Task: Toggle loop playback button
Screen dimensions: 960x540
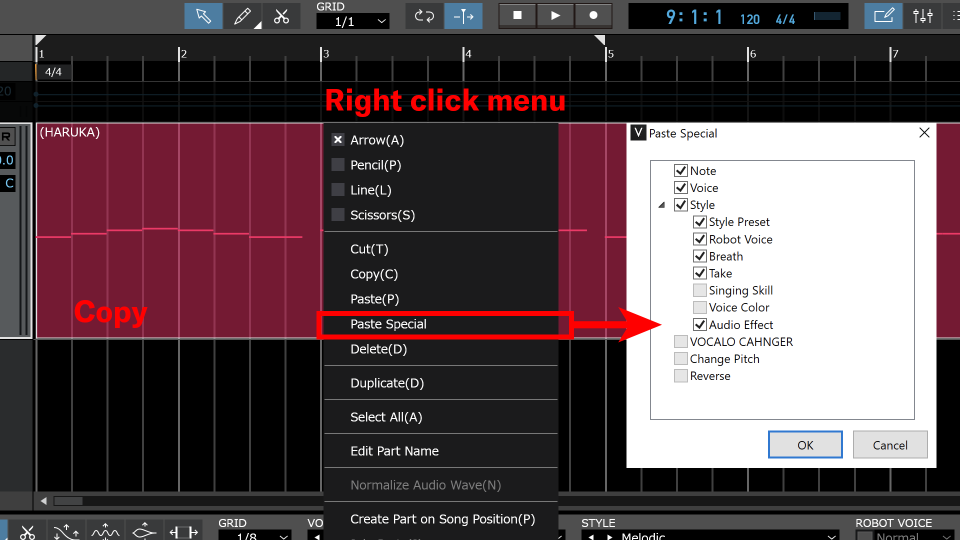Action: [424, 16]
